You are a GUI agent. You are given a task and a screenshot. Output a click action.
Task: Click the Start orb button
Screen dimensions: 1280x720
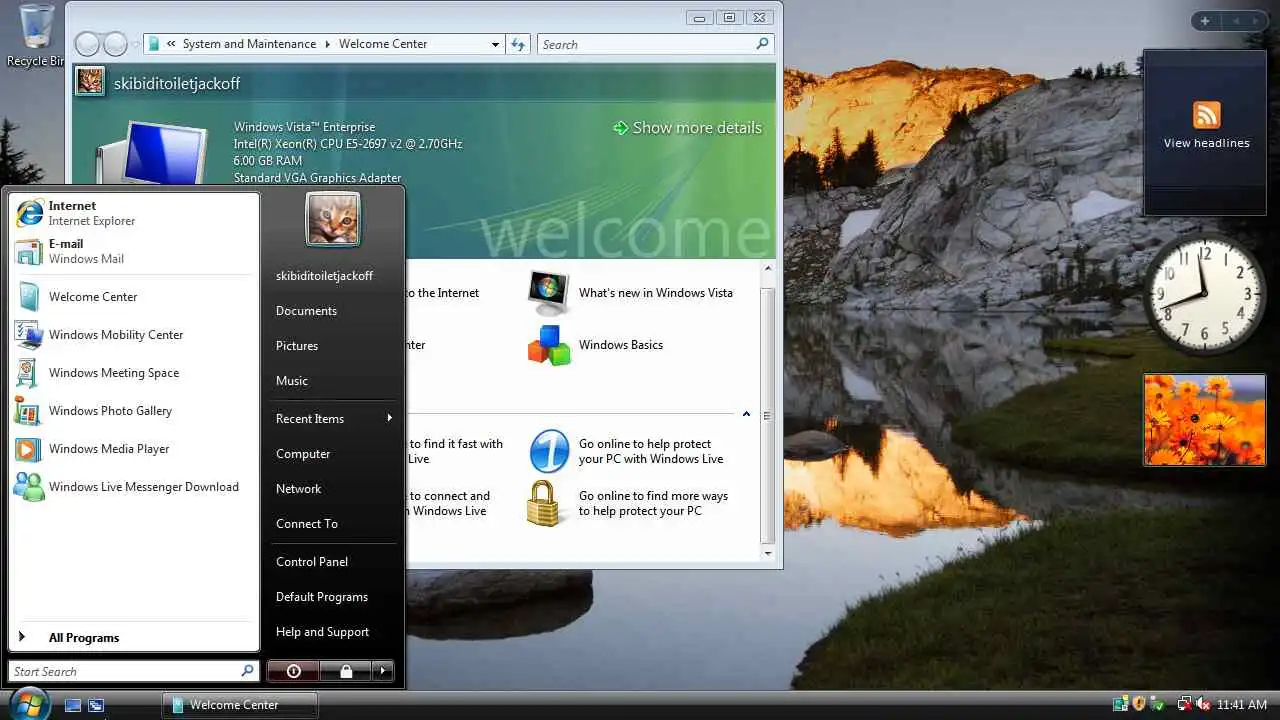[28, 703]
